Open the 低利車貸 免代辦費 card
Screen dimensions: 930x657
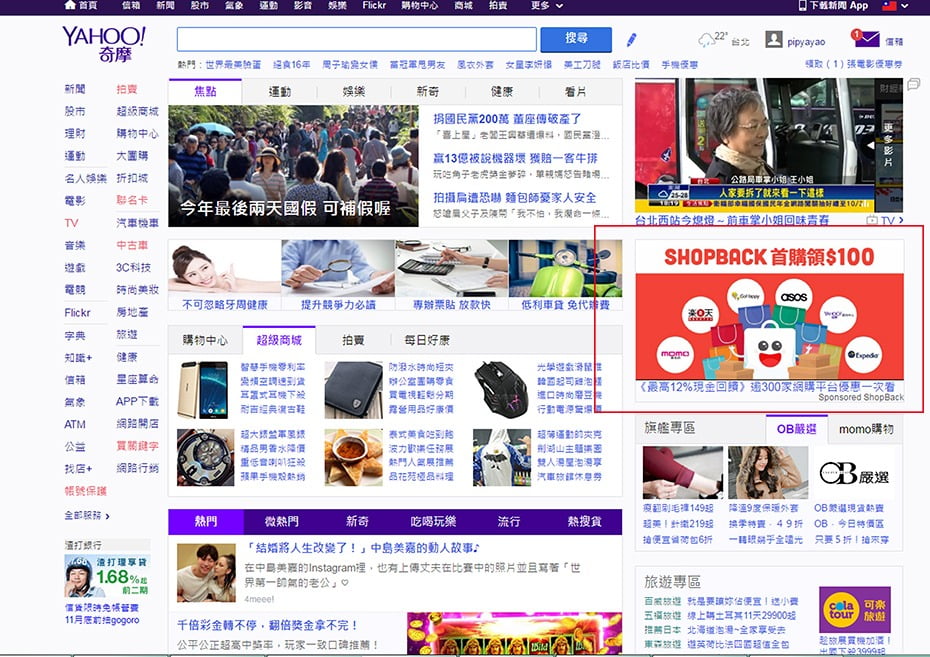[565, 275]
